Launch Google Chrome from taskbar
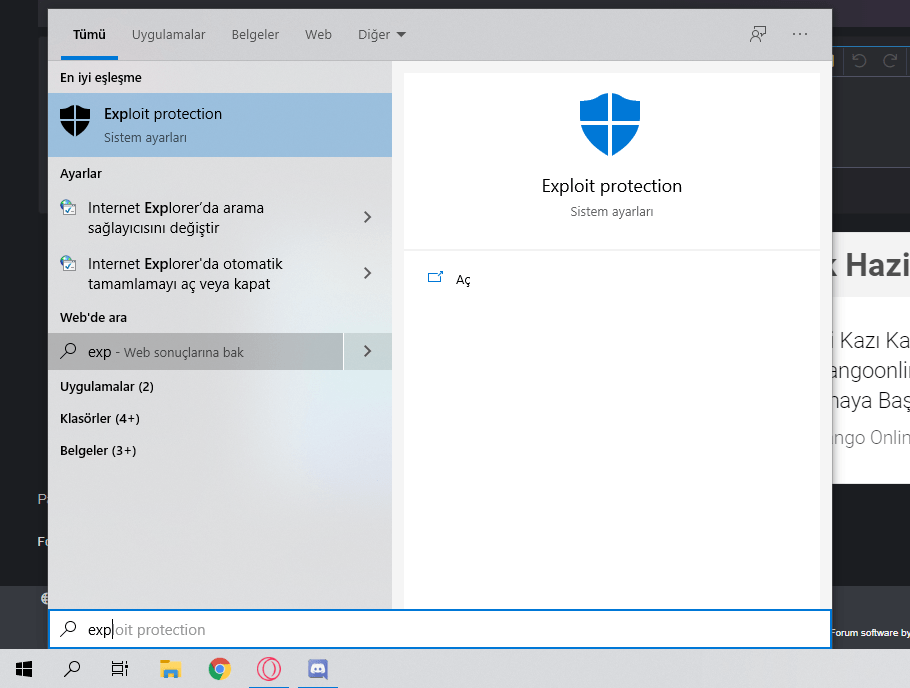The image size is (910, 688). point(220,669)
